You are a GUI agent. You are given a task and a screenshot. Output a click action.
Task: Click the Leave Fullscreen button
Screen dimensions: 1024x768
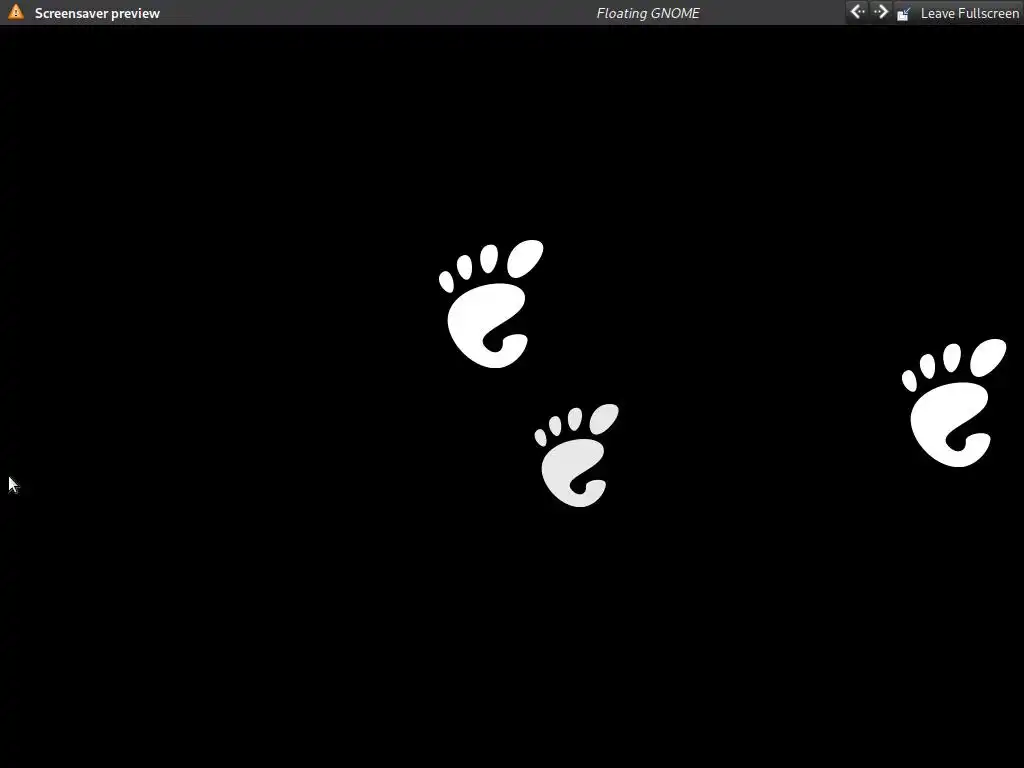(957, 13)
